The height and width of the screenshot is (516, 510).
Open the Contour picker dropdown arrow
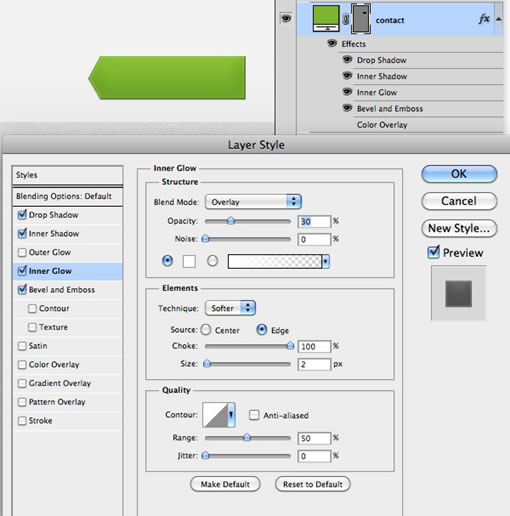tap(231, 415)
